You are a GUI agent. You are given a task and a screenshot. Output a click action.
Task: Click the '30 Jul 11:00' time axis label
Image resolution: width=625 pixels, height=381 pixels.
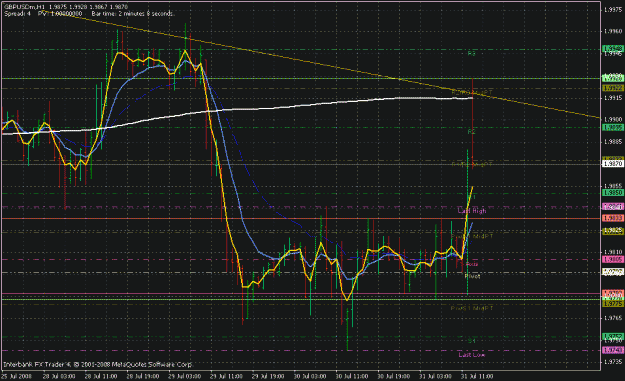click(352, 376)
